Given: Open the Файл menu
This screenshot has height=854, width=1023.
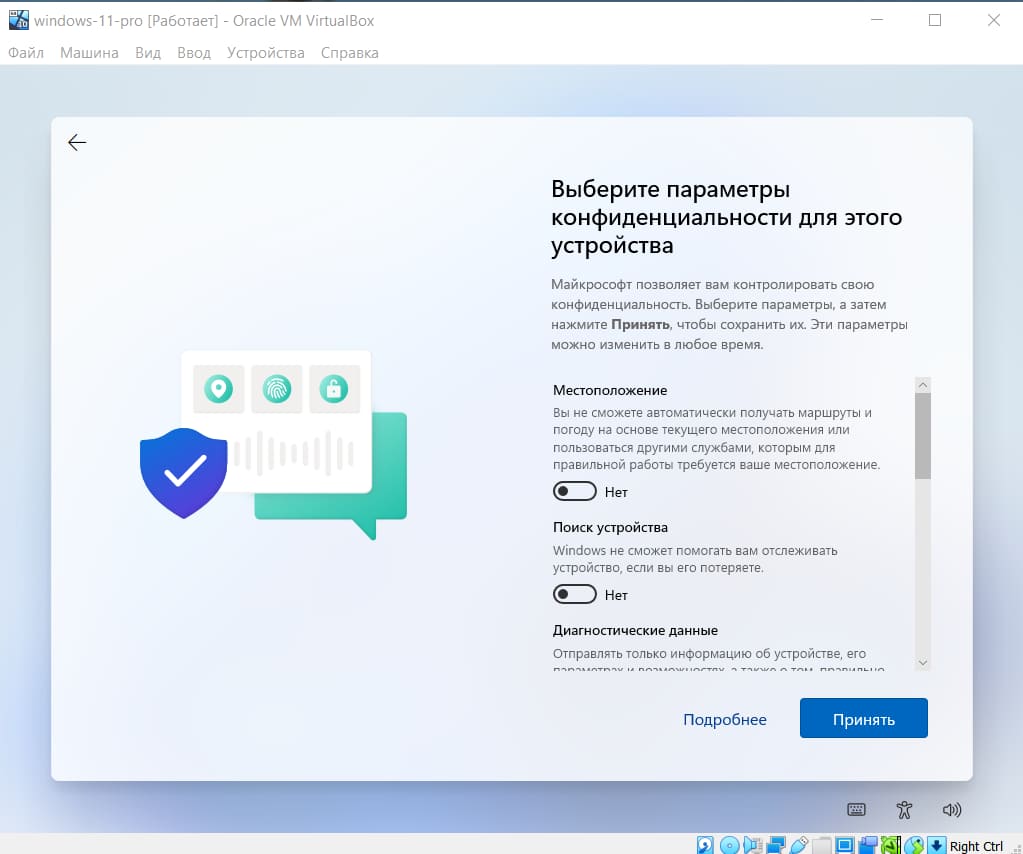Looking at the screenshot, I should (26, 53).
